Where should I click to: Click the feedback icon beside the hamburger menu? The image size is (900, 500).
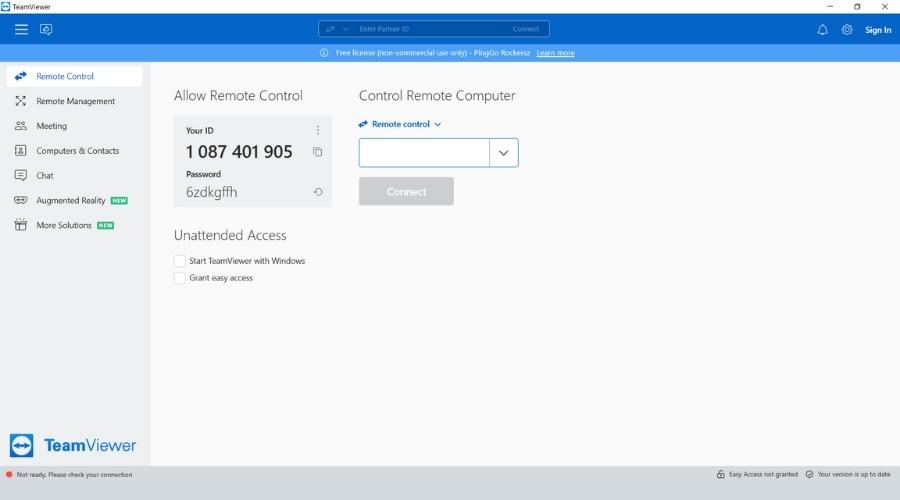tap(46, 29)
